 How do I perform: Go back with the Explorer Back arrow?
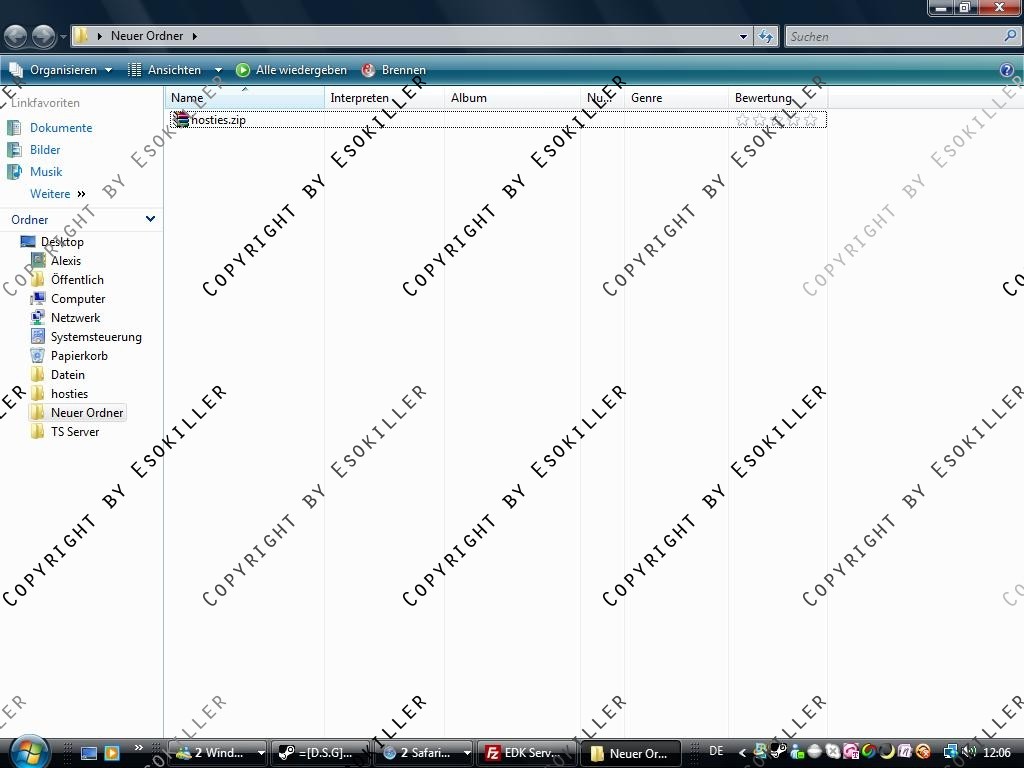tap(16, 36)
